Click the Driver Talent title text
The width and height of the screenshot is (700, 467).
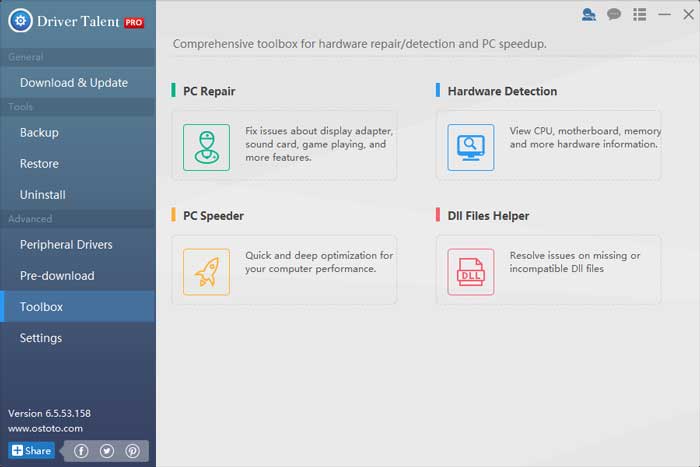[78, 21]
